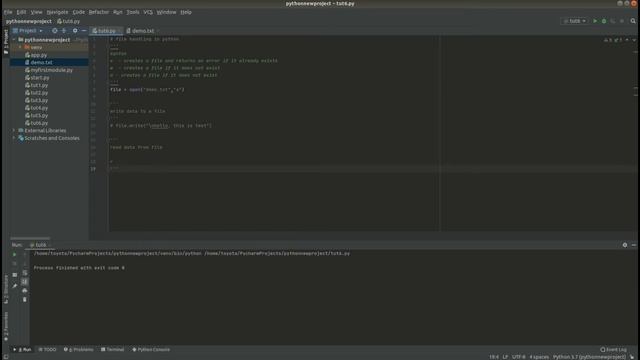Toggle the Project side tool window stripe
Screen dimensions: 640x360
(x=6, y=42)
